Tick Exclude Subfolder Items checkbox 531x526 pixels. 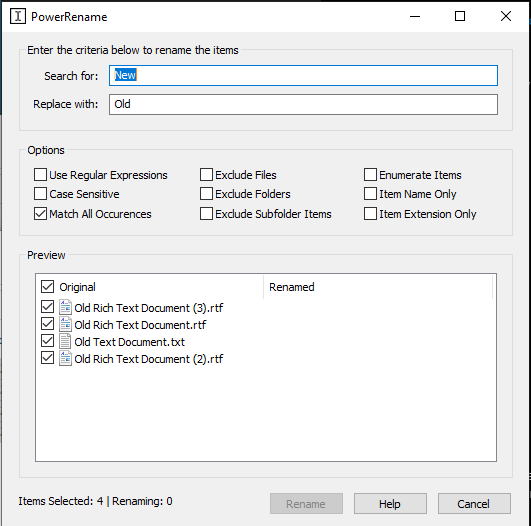click(x=206, y=214)
